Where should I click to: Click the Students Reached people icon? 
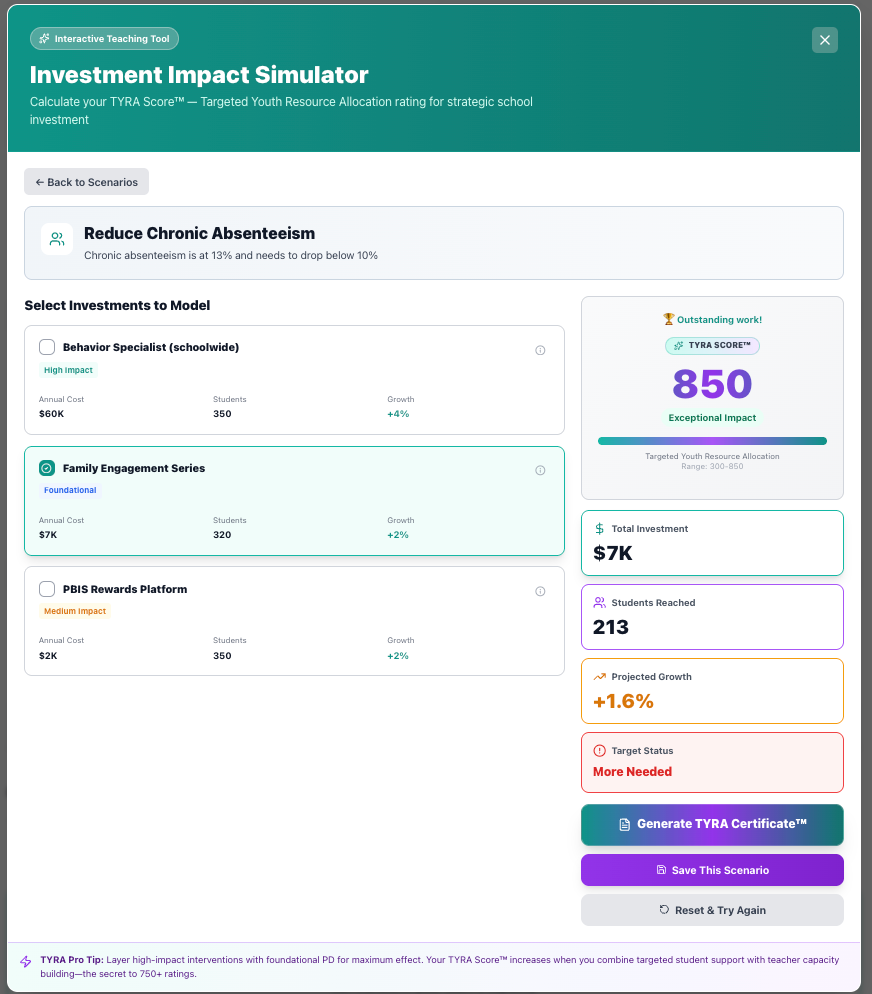[x=600, y=603]
